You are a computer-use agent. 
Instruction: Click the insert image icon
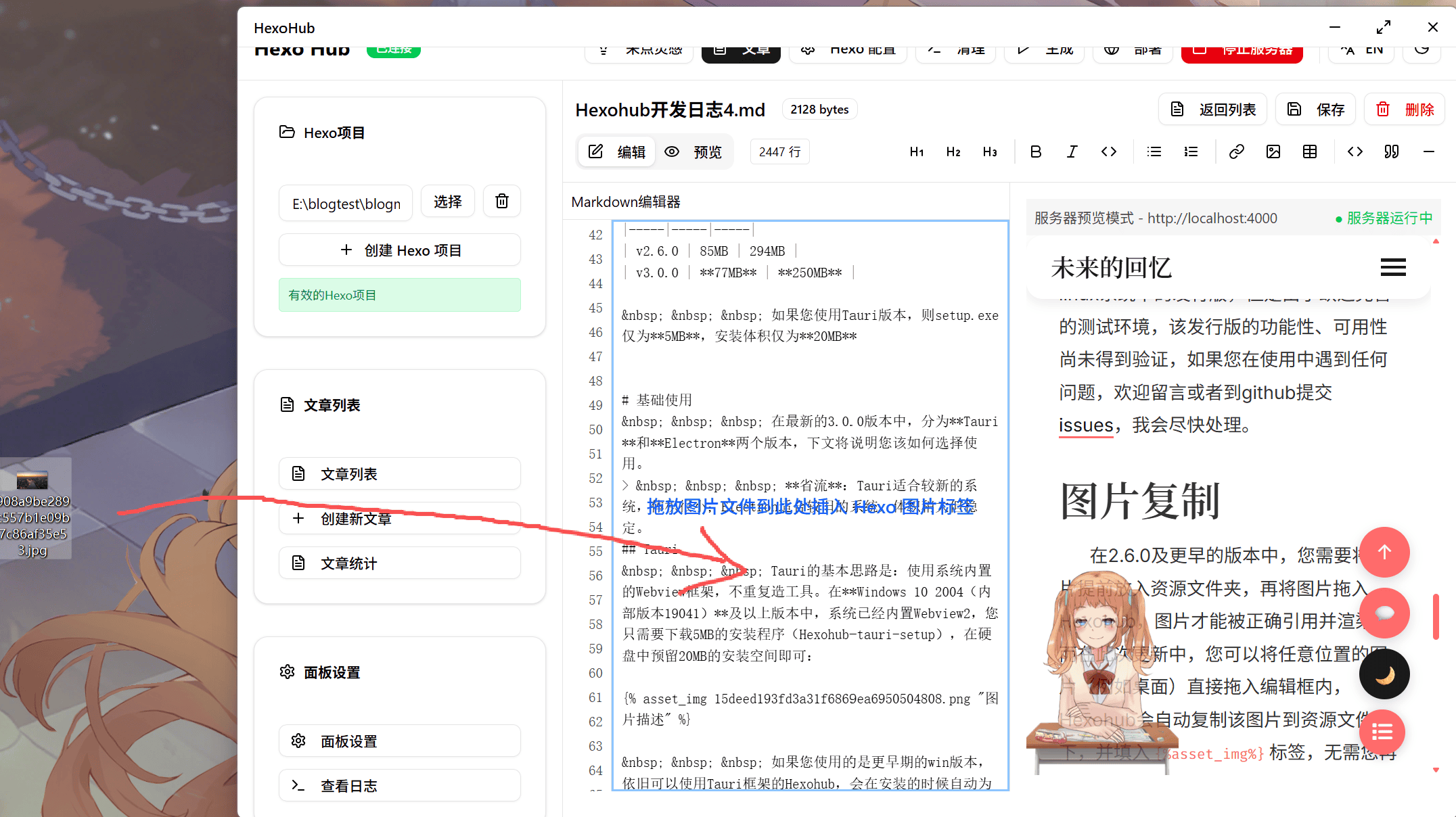[x=1273, y=151]
